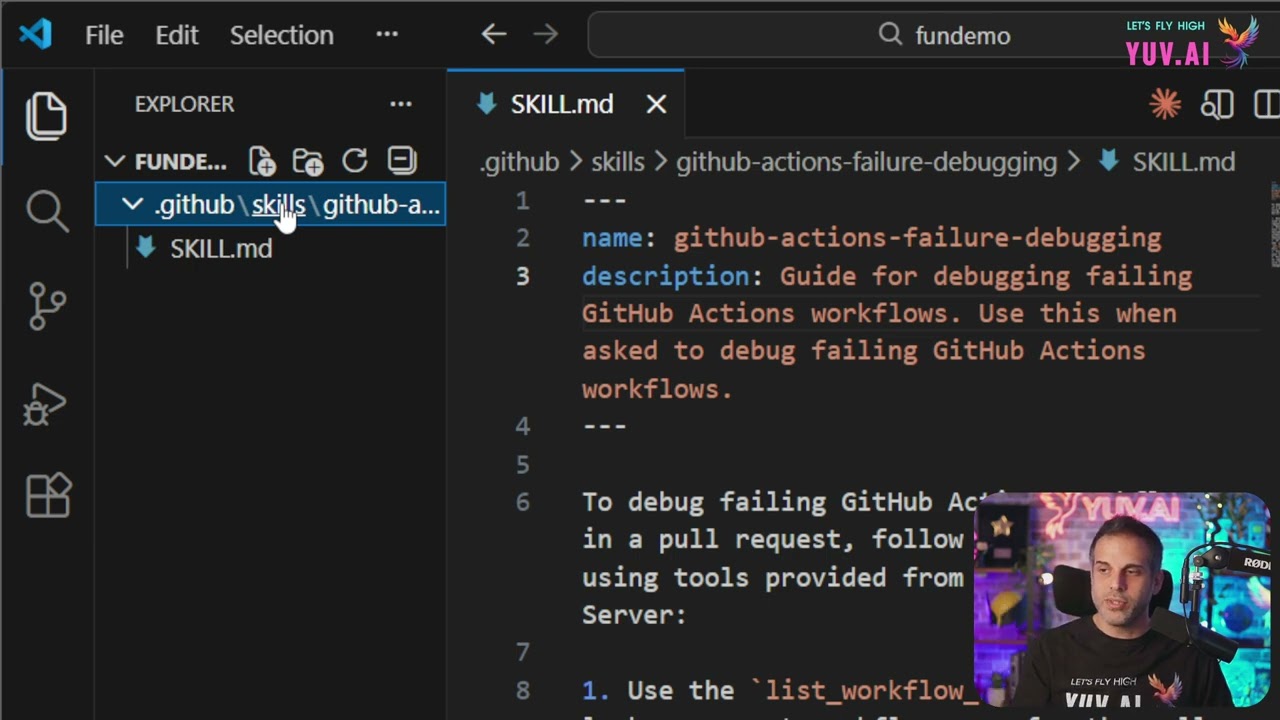The width and height of the screenshot is (1280, 720).
Task: Click the fundemo command center search box
Action: pos(945,35)
